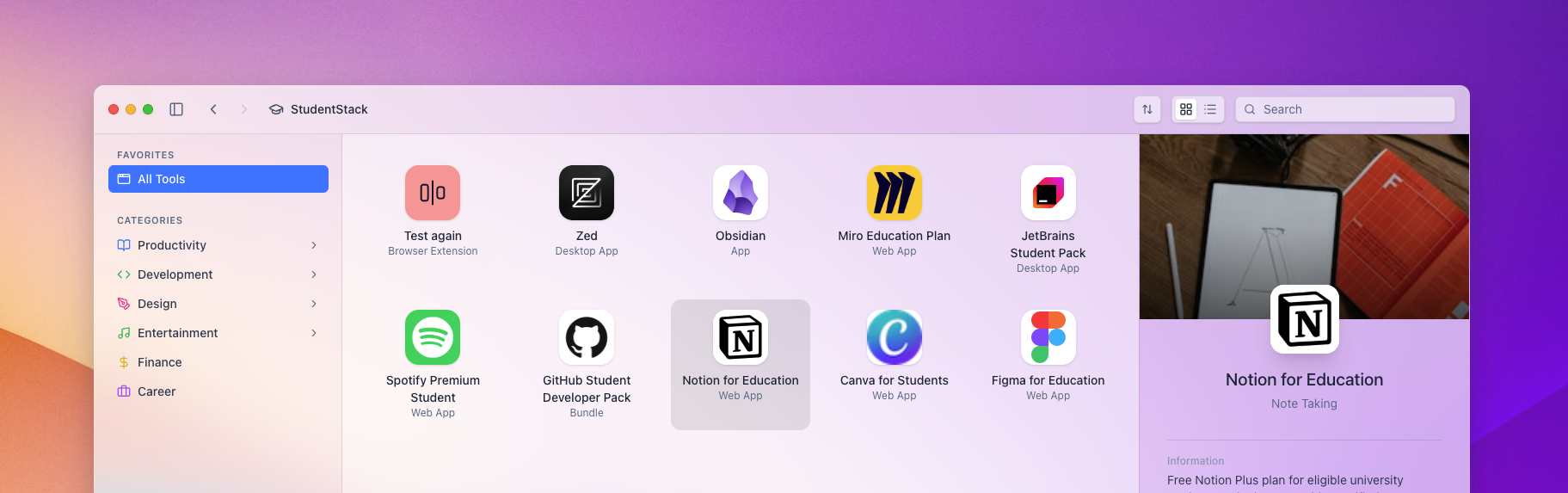Click the 'Information' heading in details

coord(1196,461)
